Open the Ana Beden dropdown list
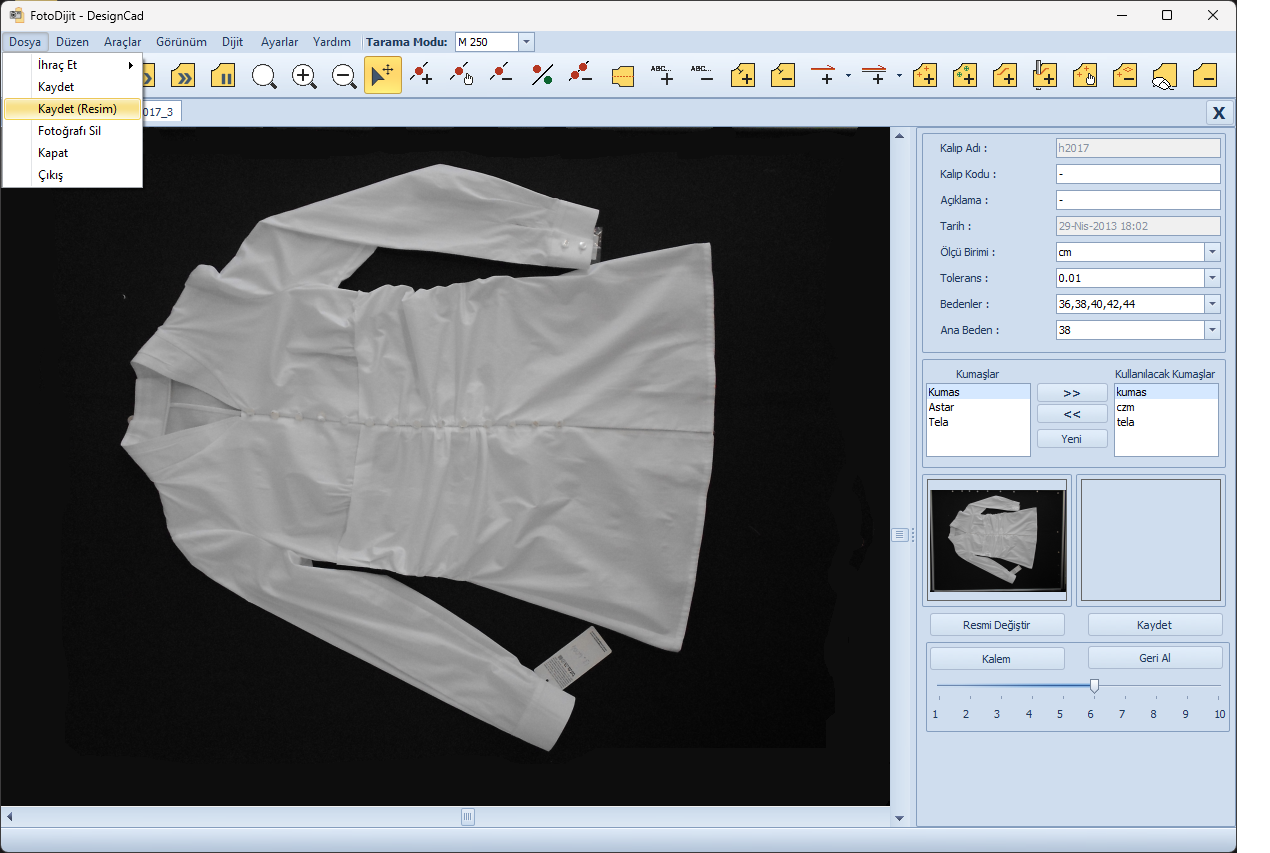This screenshot has width=1270, height=853. pyautogui.click(x=1212, y=330)
